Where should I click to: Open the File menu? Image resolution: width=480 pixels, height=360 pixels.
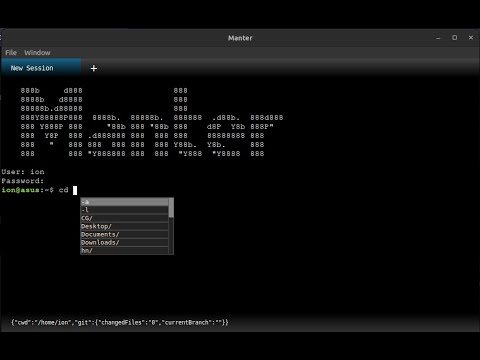(x=11, y=53)
